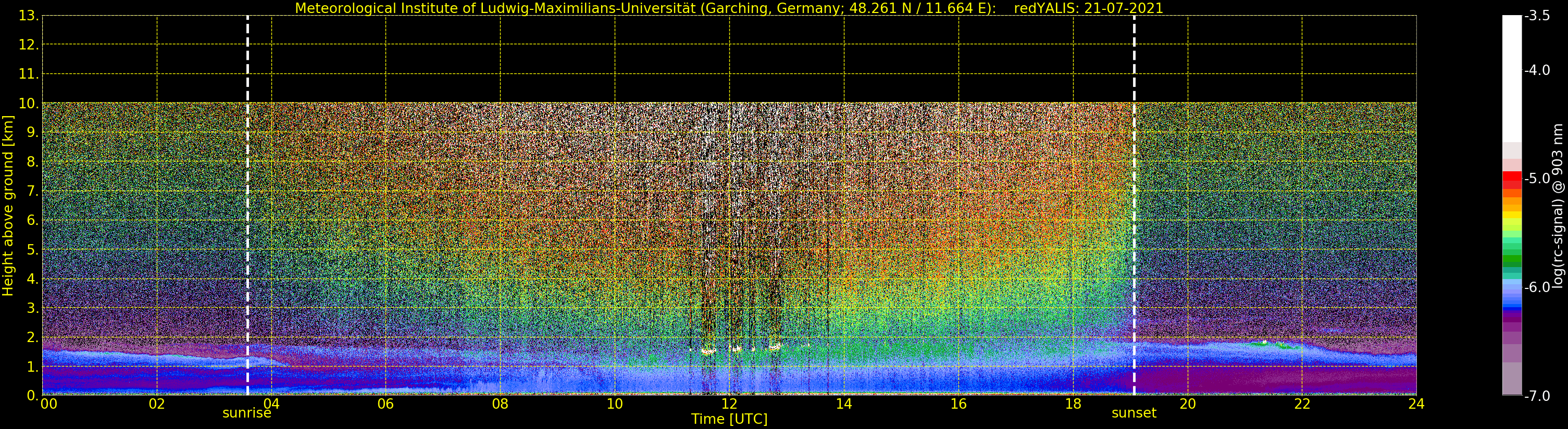
Task: Select the 06 tick on the time axis
Action: (385, 404)
